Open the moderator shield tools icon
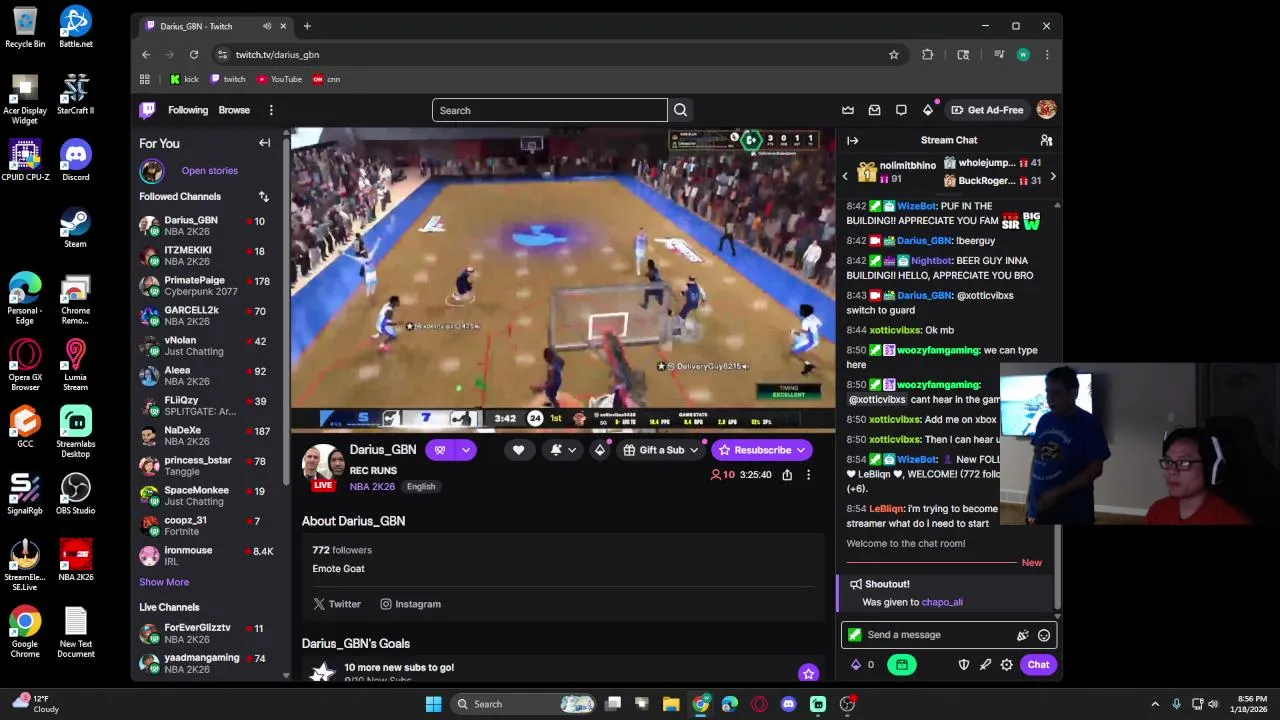Screen dimensions: 1280x720 tap(964, 665)
